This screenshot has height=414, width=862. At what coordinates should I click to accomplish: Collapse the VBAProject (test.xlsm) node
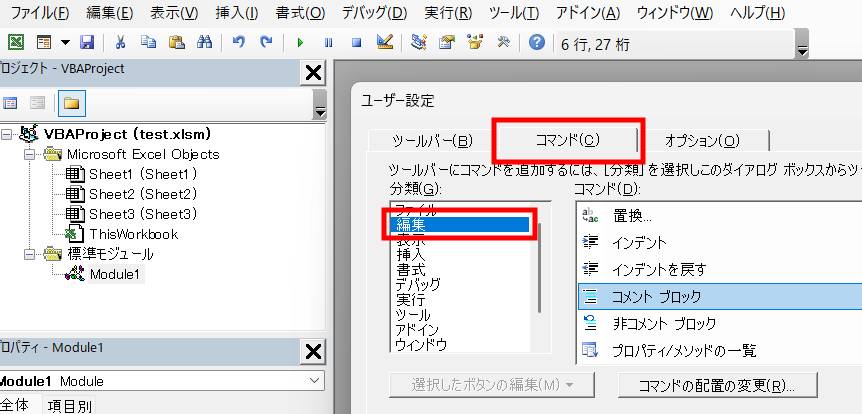pyautogui.click(x=6, y=134)
